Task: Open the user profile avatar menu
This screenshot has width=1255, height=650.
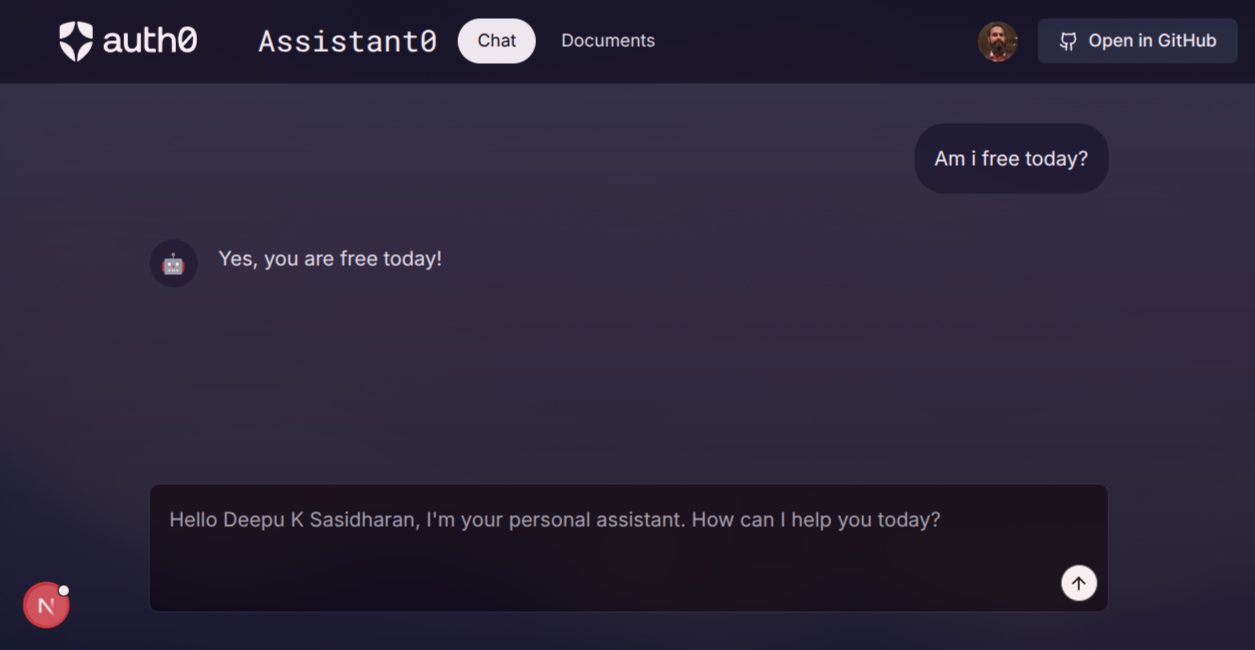Action: tap(997, 41)
